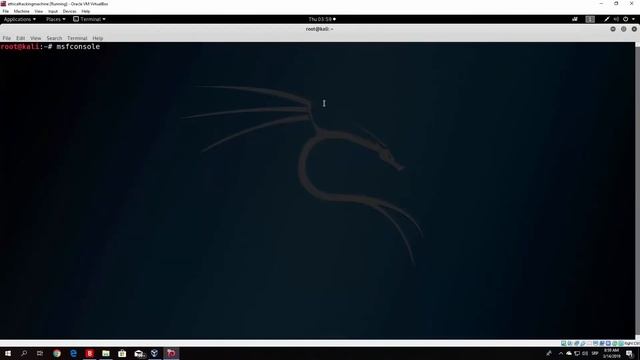This screenshot has width=640, height=360.
Task: Open the terminal Edit menu
Action: click(20, 38)
